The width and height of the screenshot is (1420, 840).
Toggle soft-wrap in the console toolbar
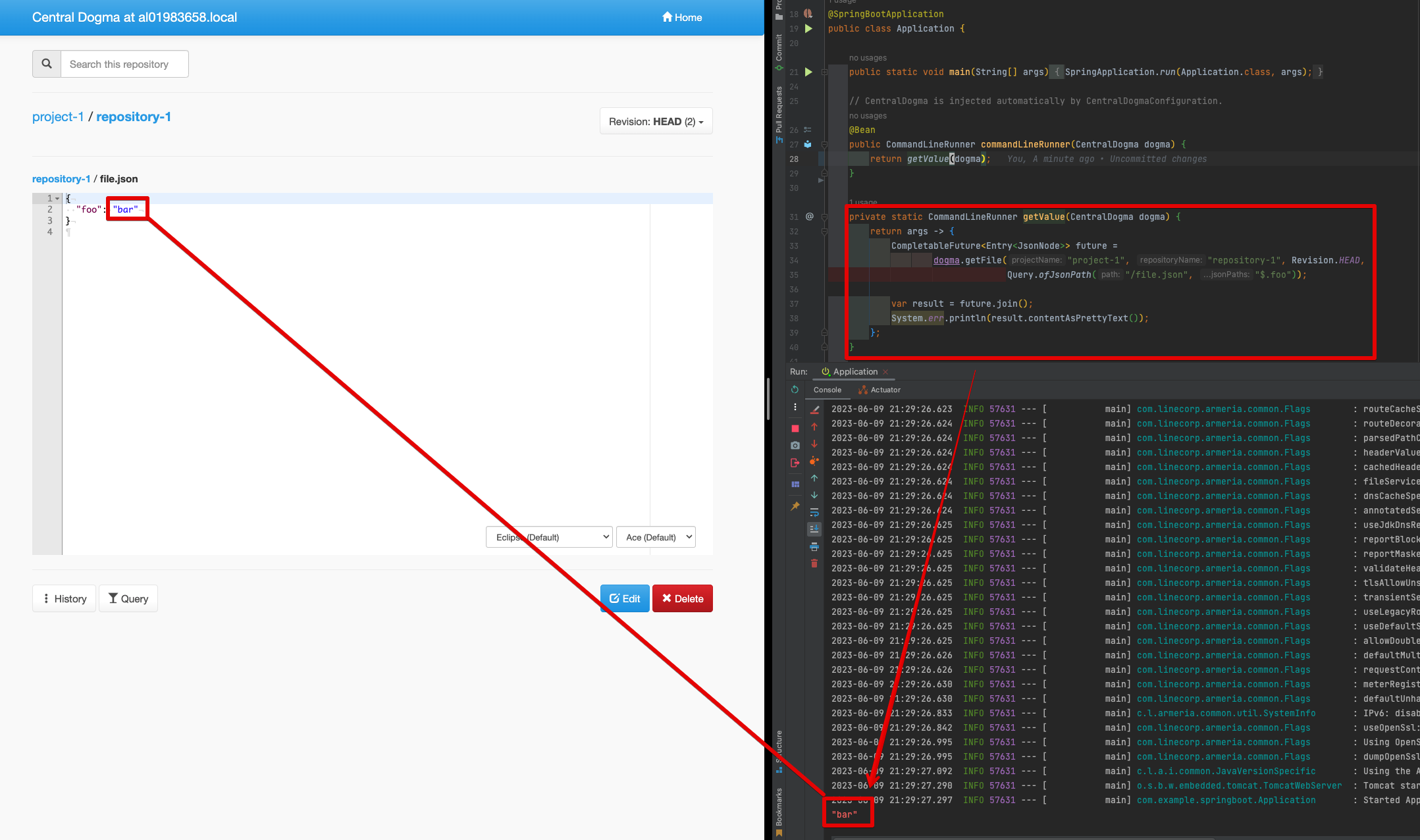[814, 512]
